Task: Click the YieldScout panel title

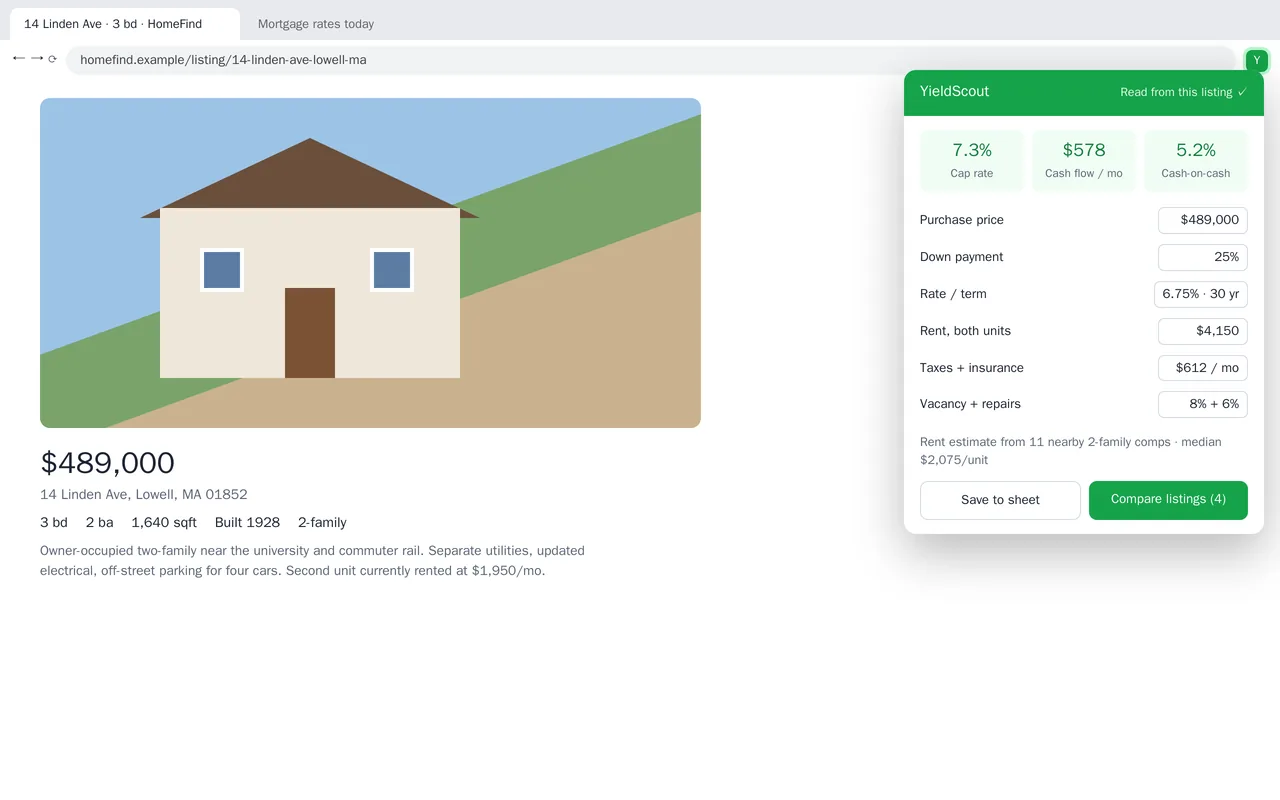Action: click(954, 92)
